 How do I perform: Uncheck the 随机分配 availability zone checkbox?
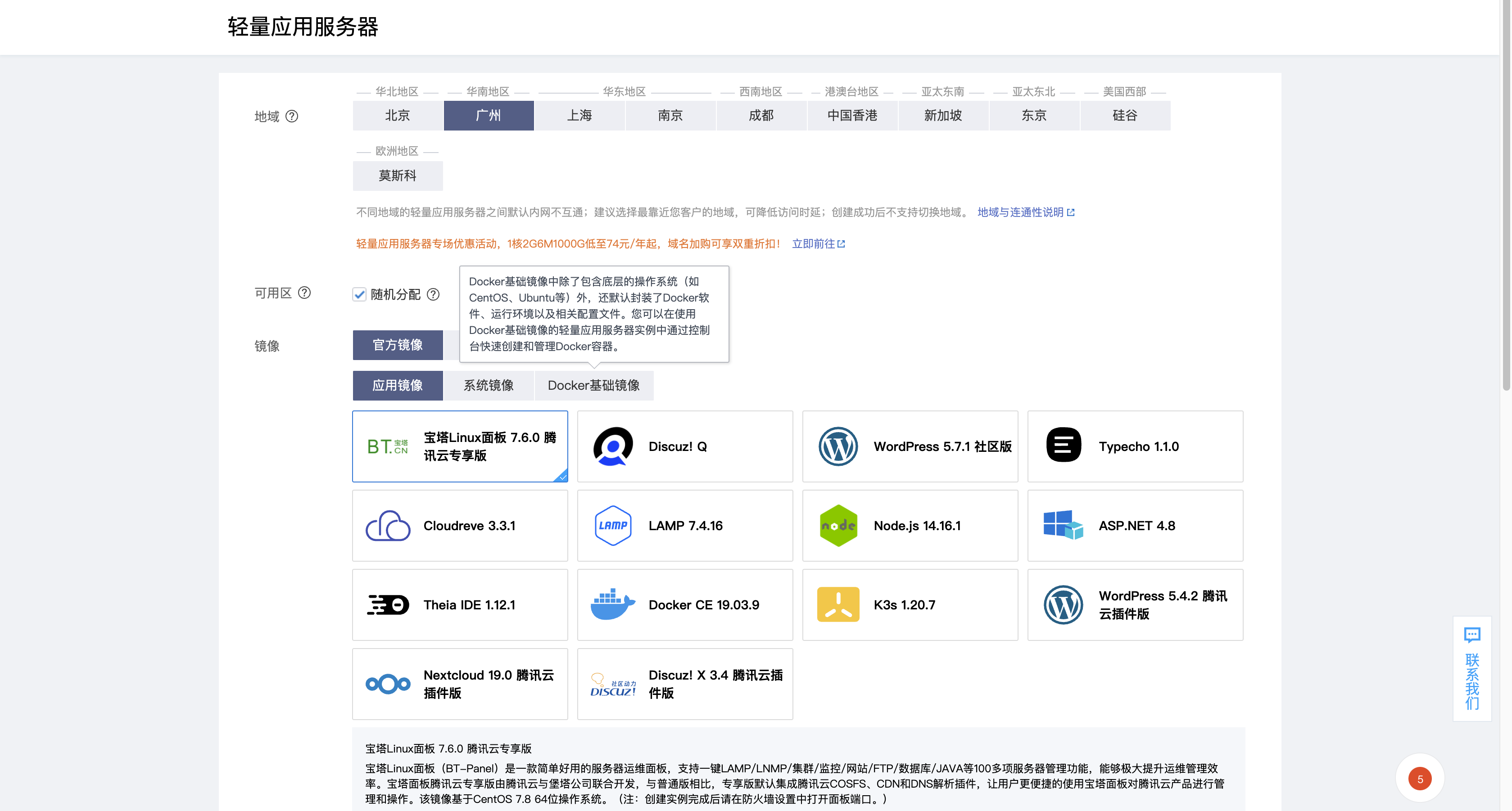359,294
